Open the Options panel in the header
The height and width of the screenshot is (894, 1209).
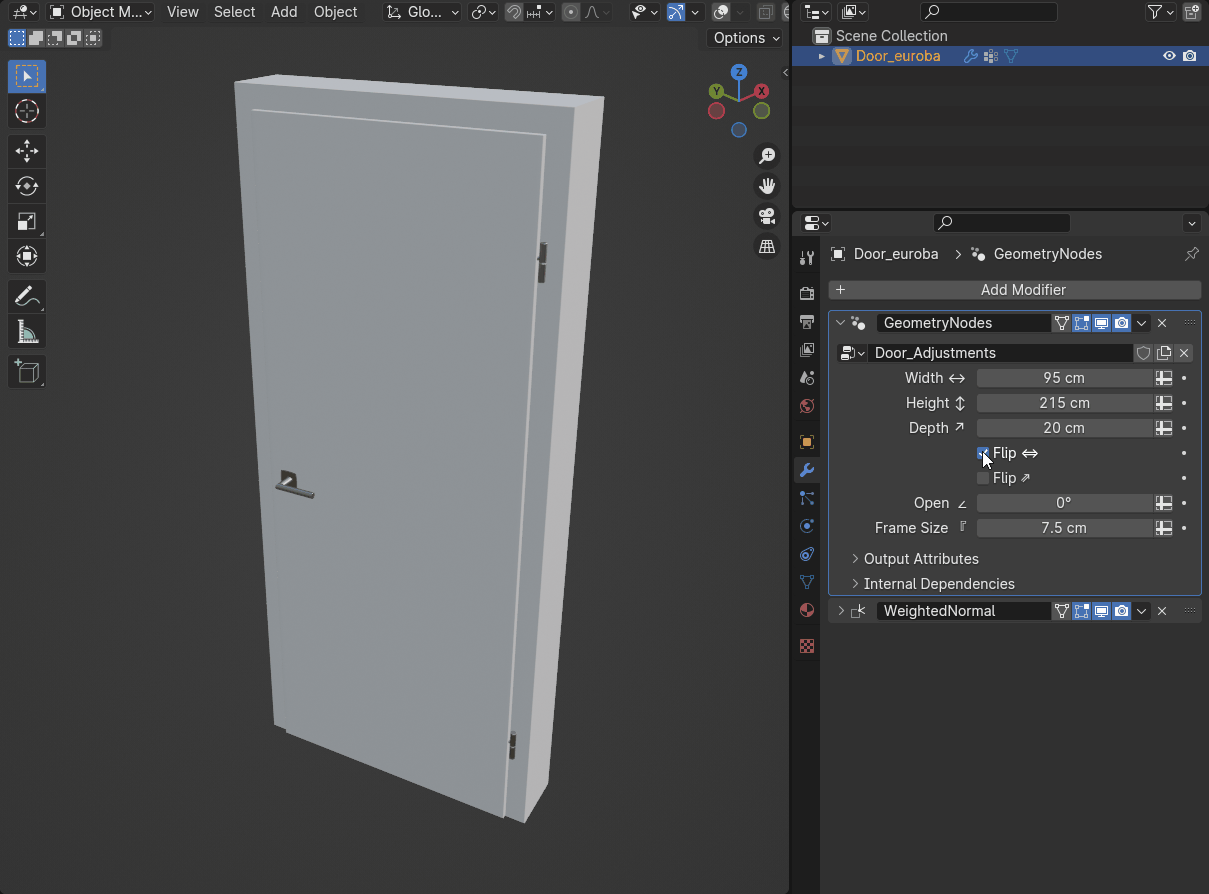[x=744, y=37]
